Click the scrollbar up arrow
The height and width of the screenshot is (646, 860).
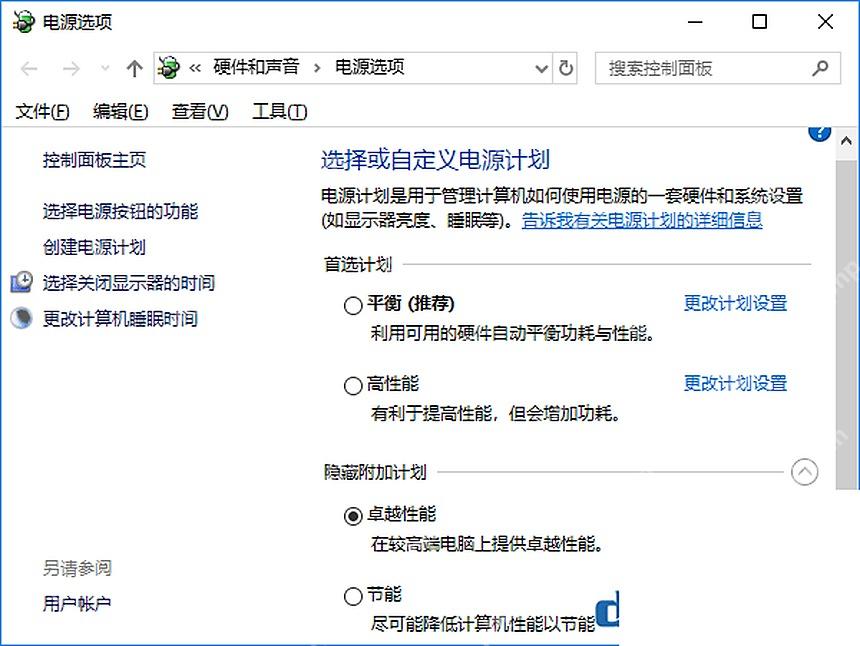tap(846, 141)
